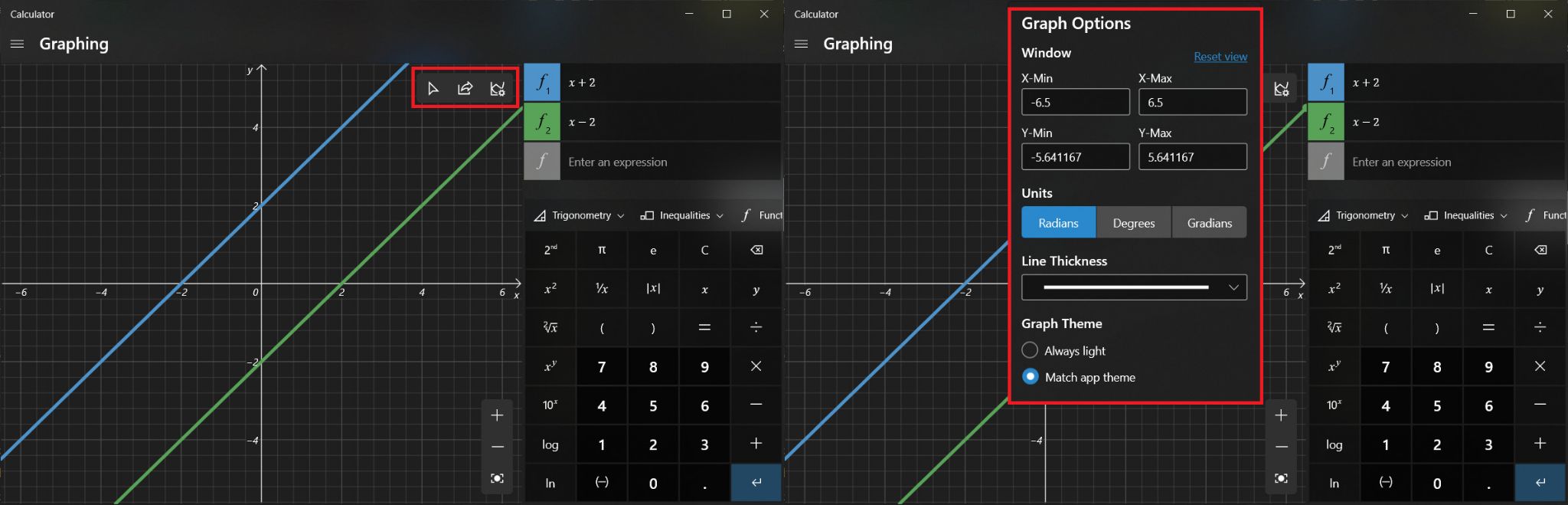Zoom out the graph in left window
The width and height of the screenshot is (1568, 505).
tap(497, 447)
